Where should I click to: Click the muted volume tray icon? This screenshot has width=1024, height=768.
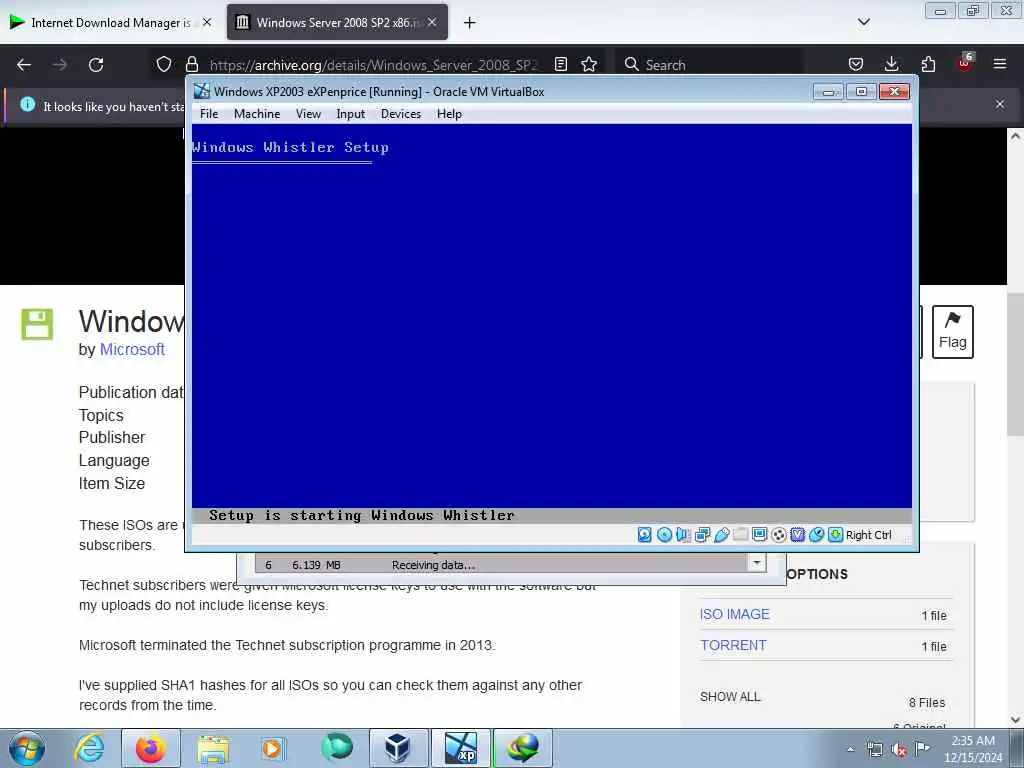point(899,750)
